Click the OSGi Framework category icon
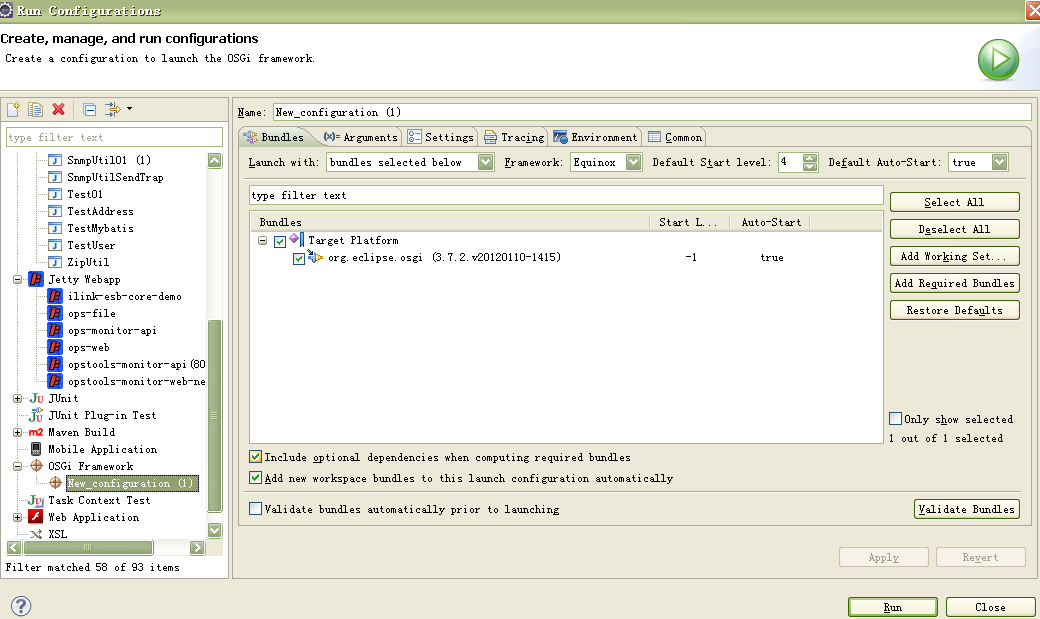The width and height of the screenshot is (1040, 619). coord(36,466)
